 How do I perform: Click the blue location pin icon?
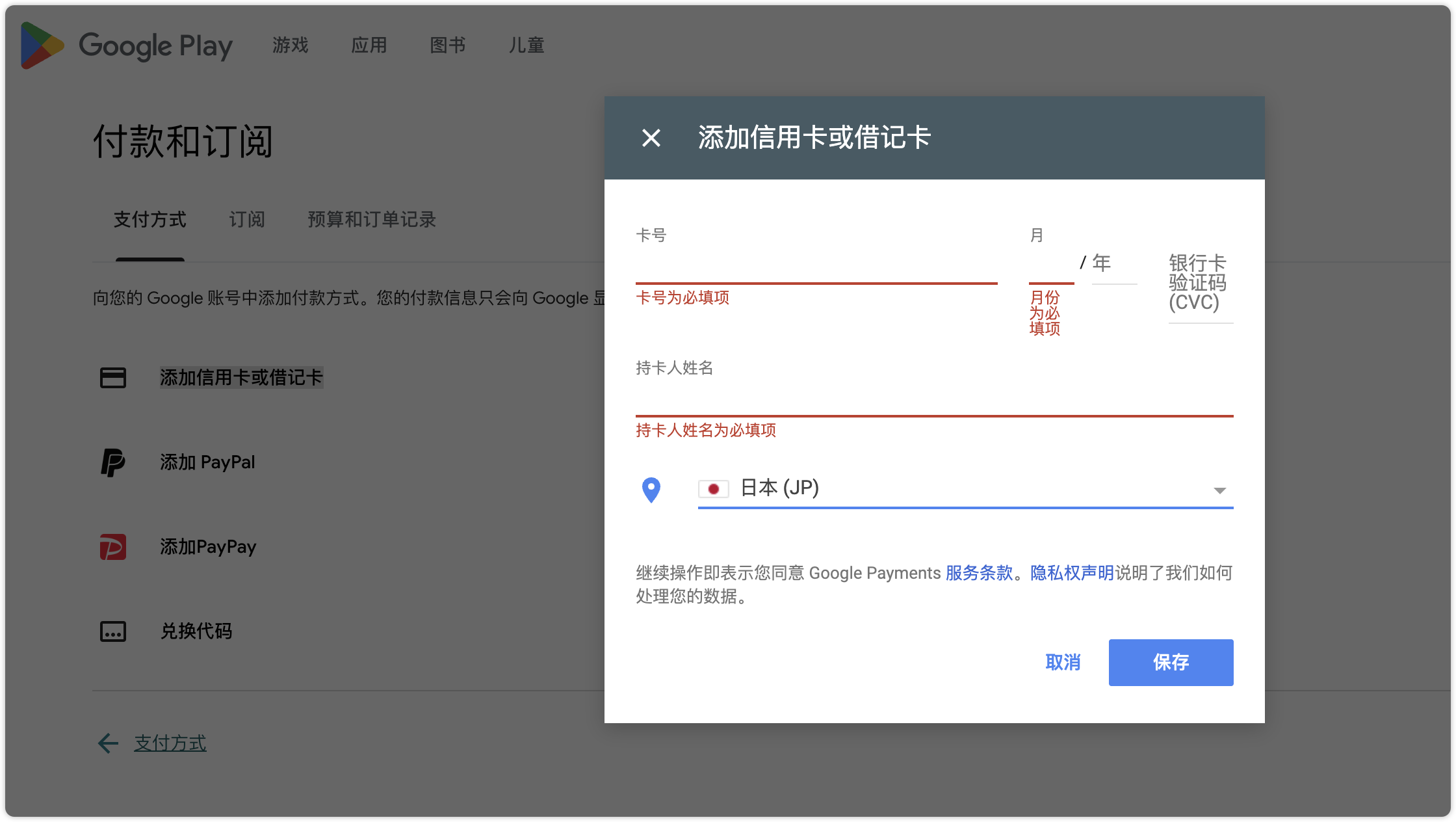click(x=651, y=490)
